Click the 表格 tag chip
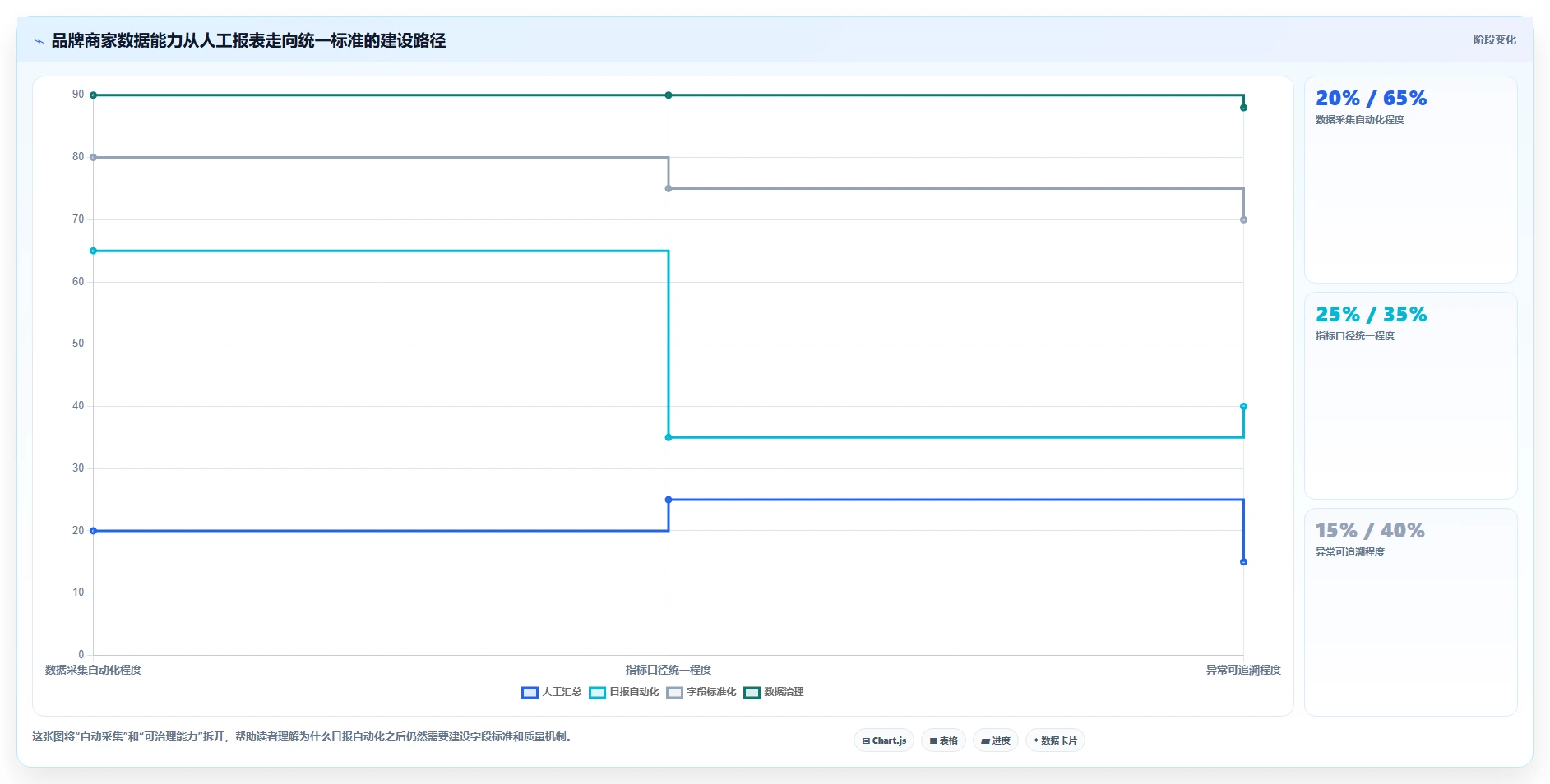The image size is (1550, 784). [x=943, y=740]
